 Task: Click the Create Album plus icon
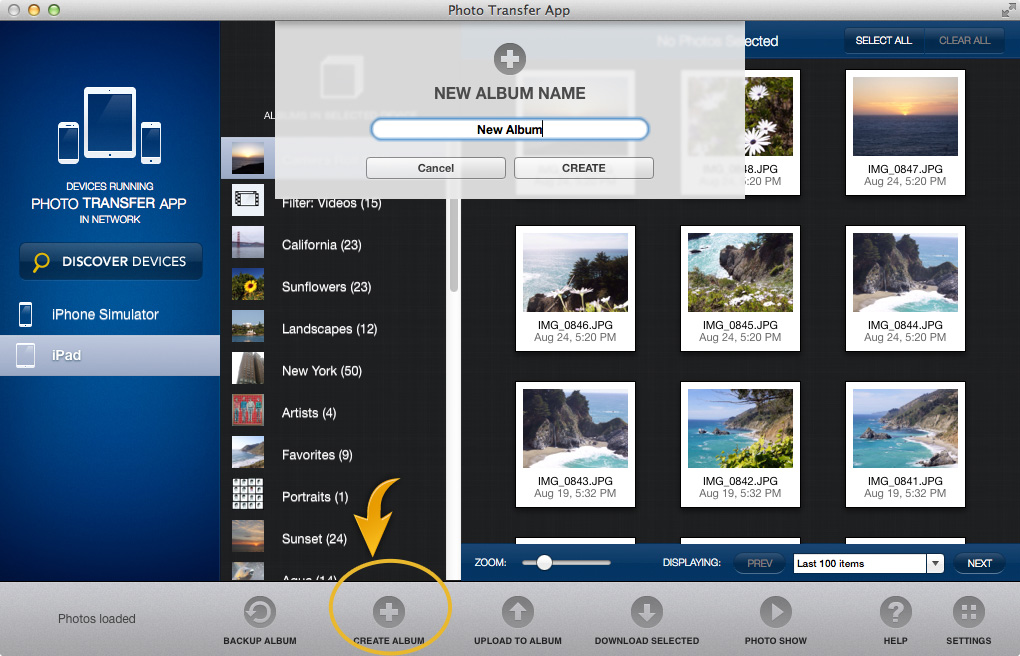tap(389, 612)
